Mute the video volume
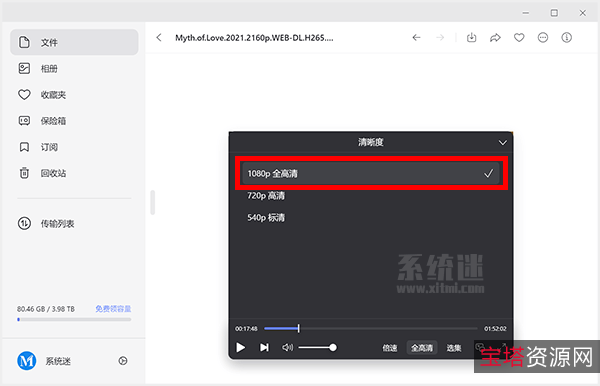 point(287,347)
